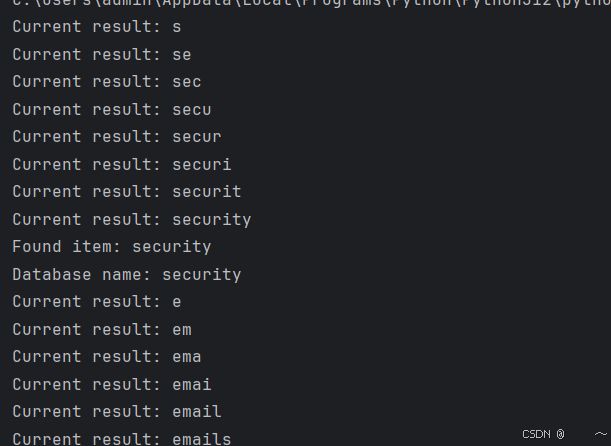This screenshot has height=446, width=611.
Task: Select the 'Current result: securi' line
Action: [x=122, y=164]
